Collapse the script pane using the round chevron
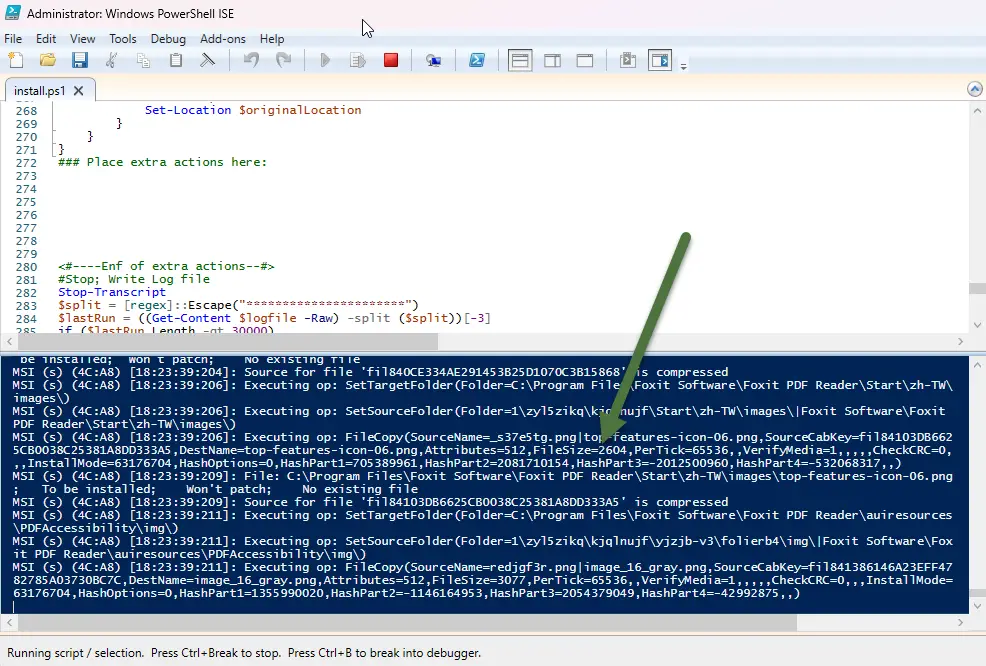 [x=974, y=90]
